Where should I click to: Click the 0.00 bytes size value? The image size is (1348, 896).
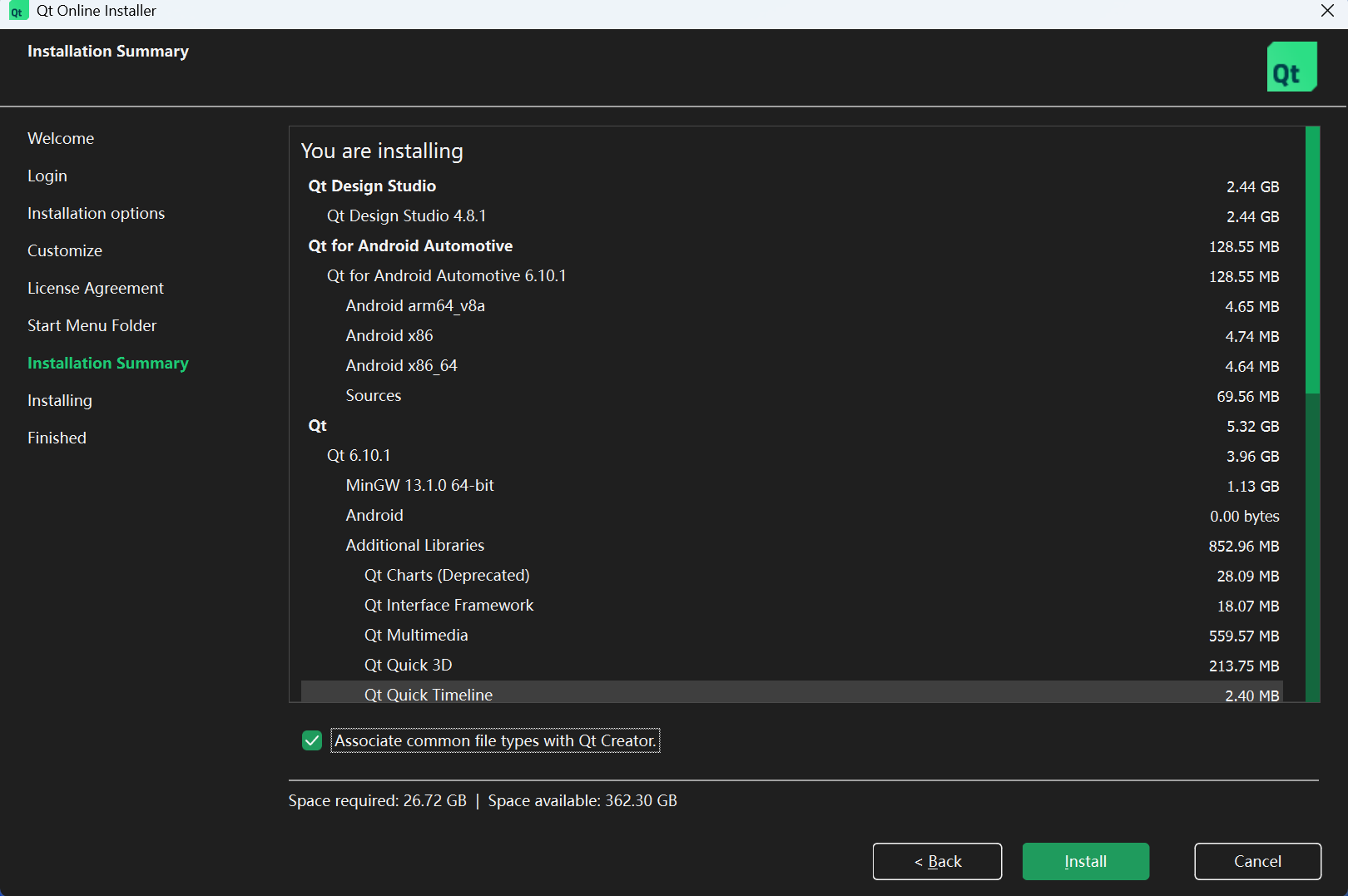1245,517
